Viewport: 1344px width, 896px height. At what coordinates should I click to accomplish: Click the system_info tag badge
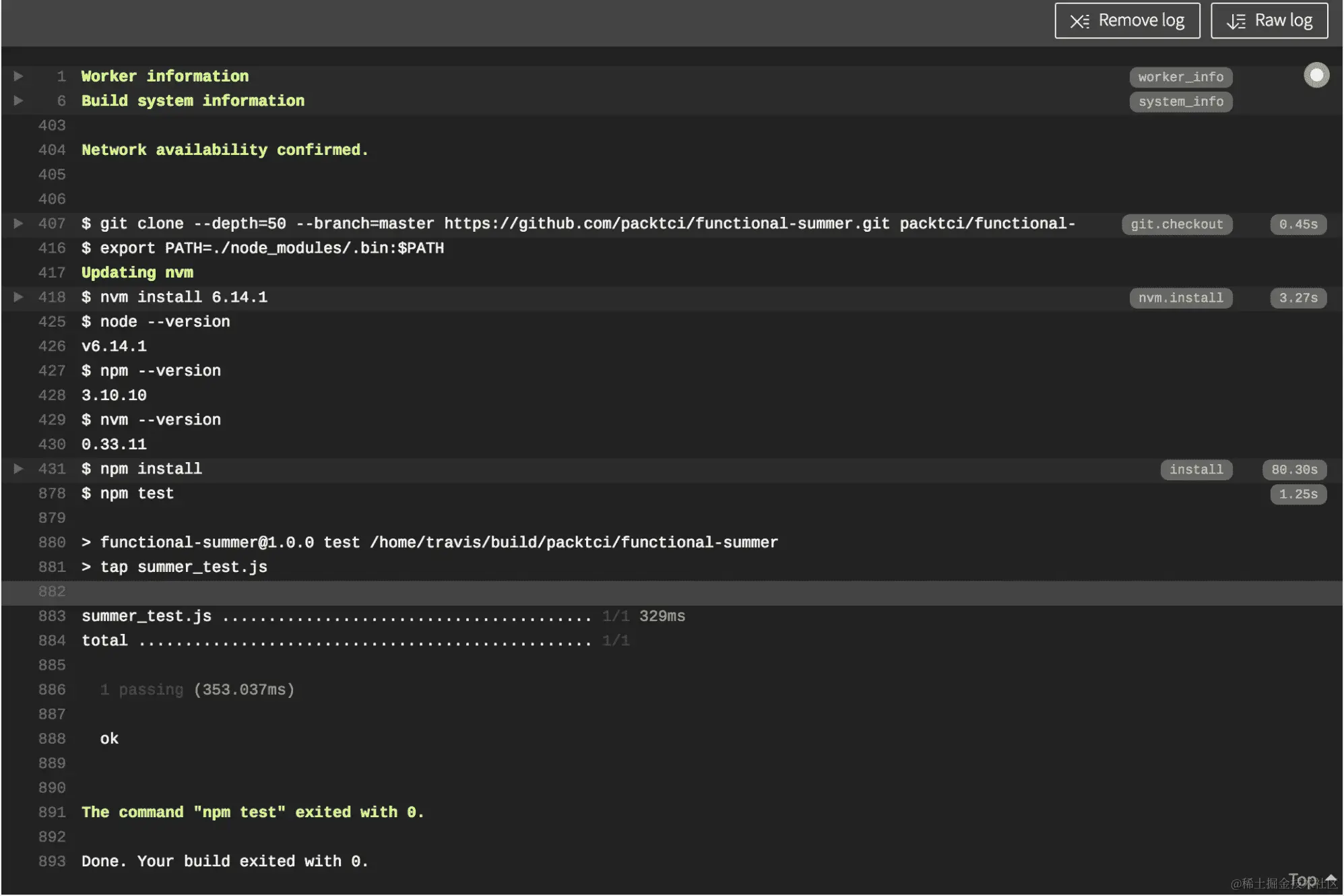click(1180, 102)
